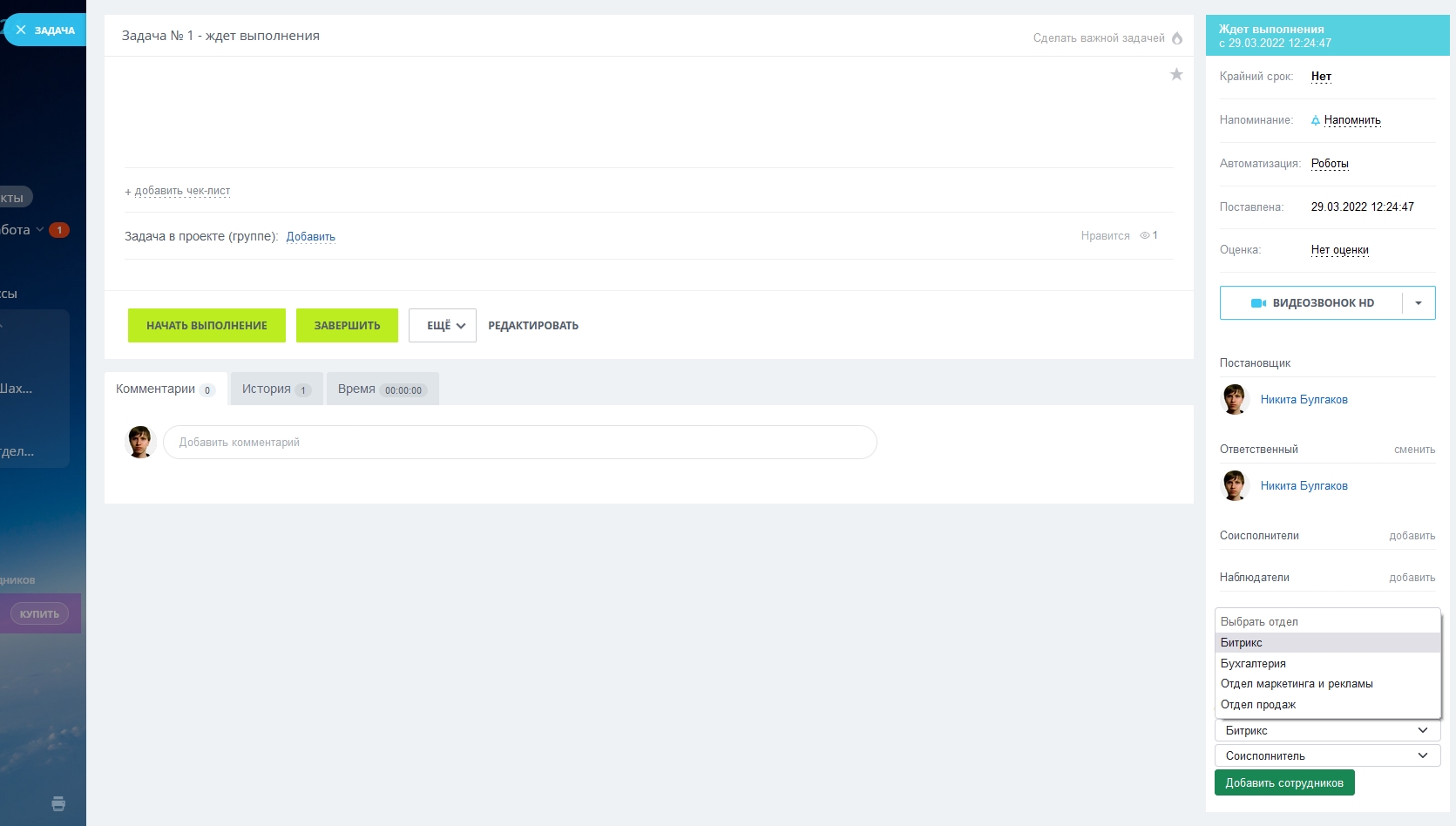Image resolution: width=1456 pixels, height=826 pixels.
Task: Focus the Добавить комментарий input field
Action: coord(520,443)
